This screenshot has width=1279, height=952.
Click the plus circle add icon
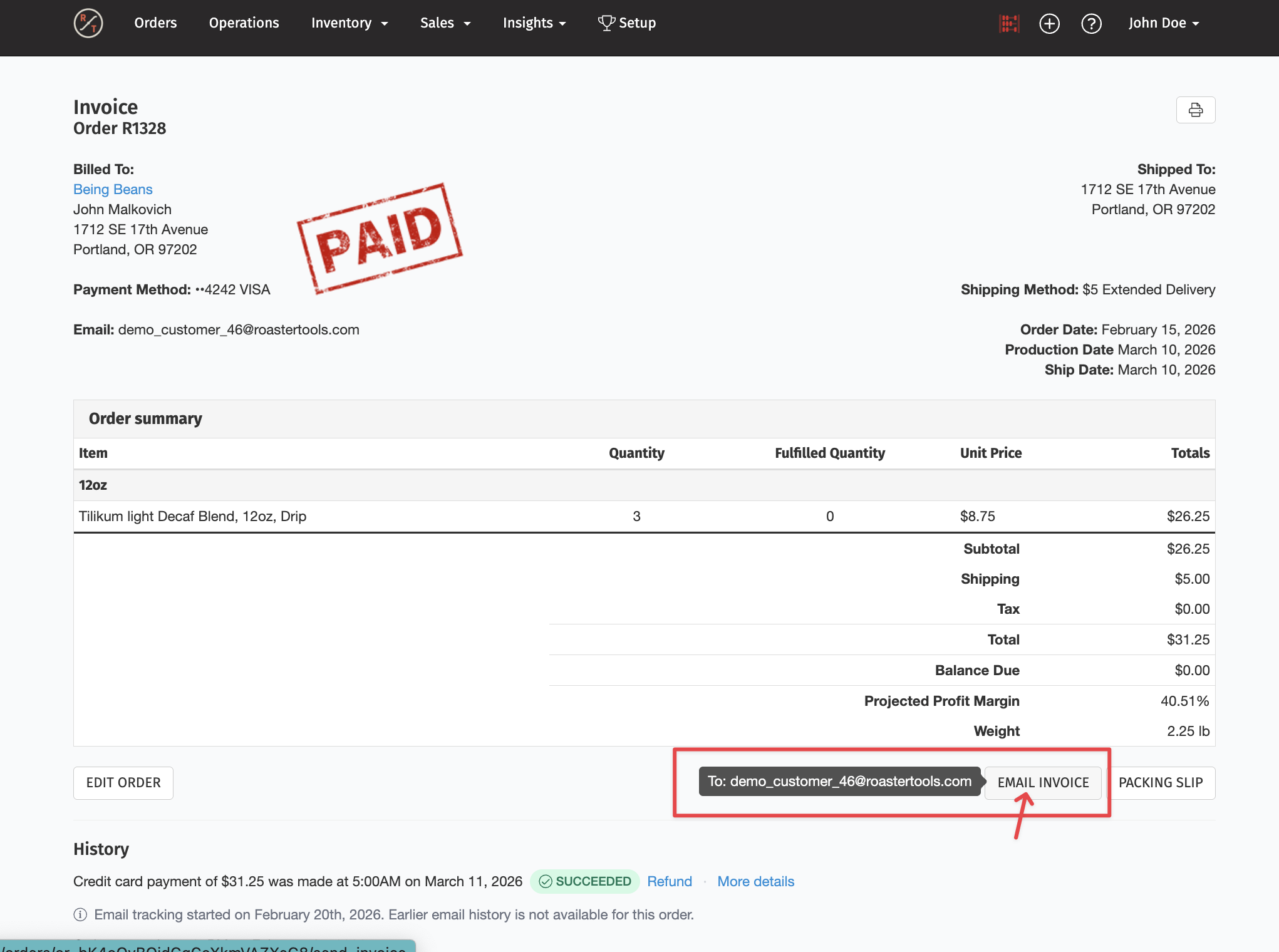pos(1049,24)
